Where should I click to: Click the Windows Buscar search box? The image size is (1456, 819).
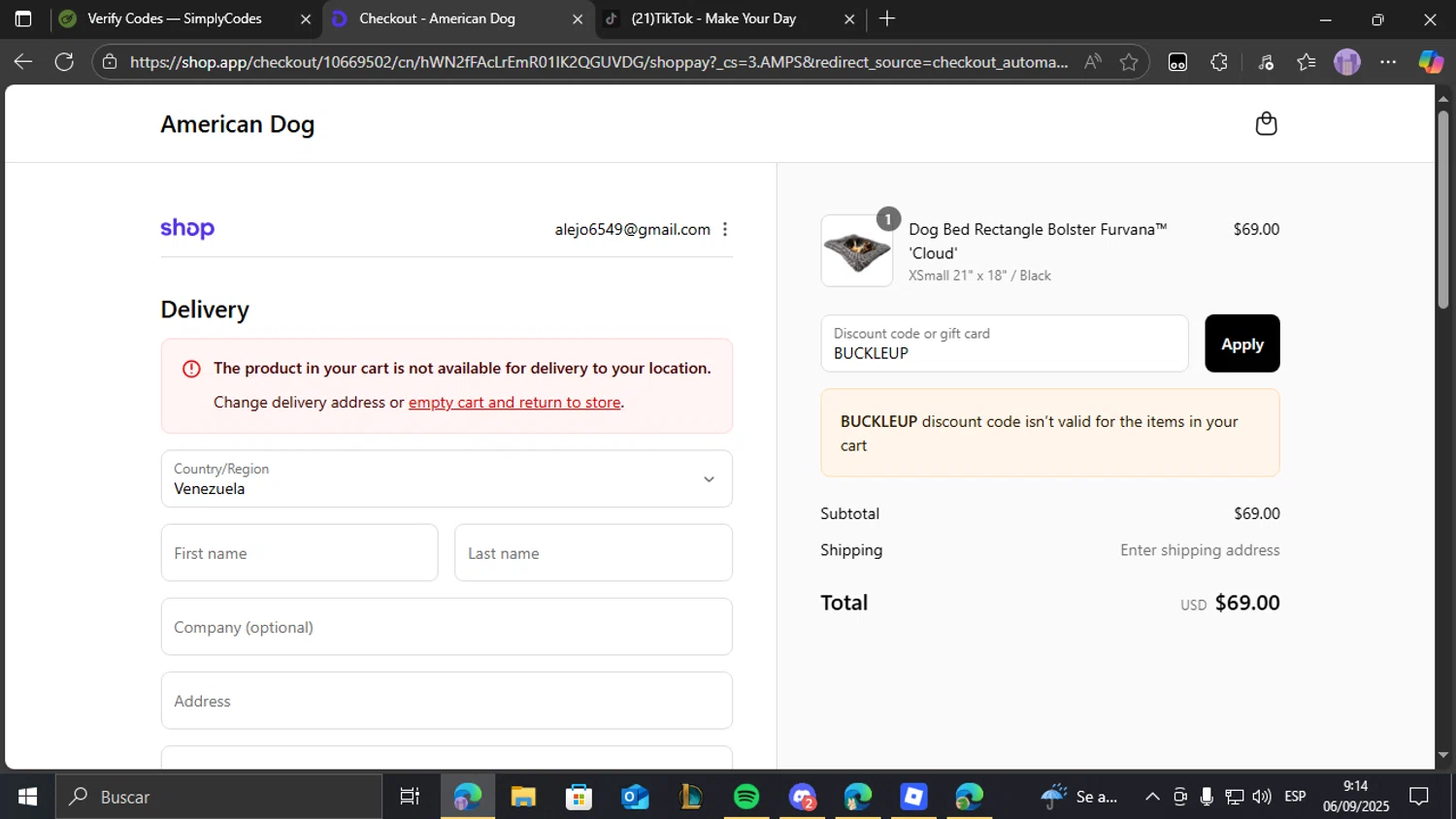[x=218, y=797]
